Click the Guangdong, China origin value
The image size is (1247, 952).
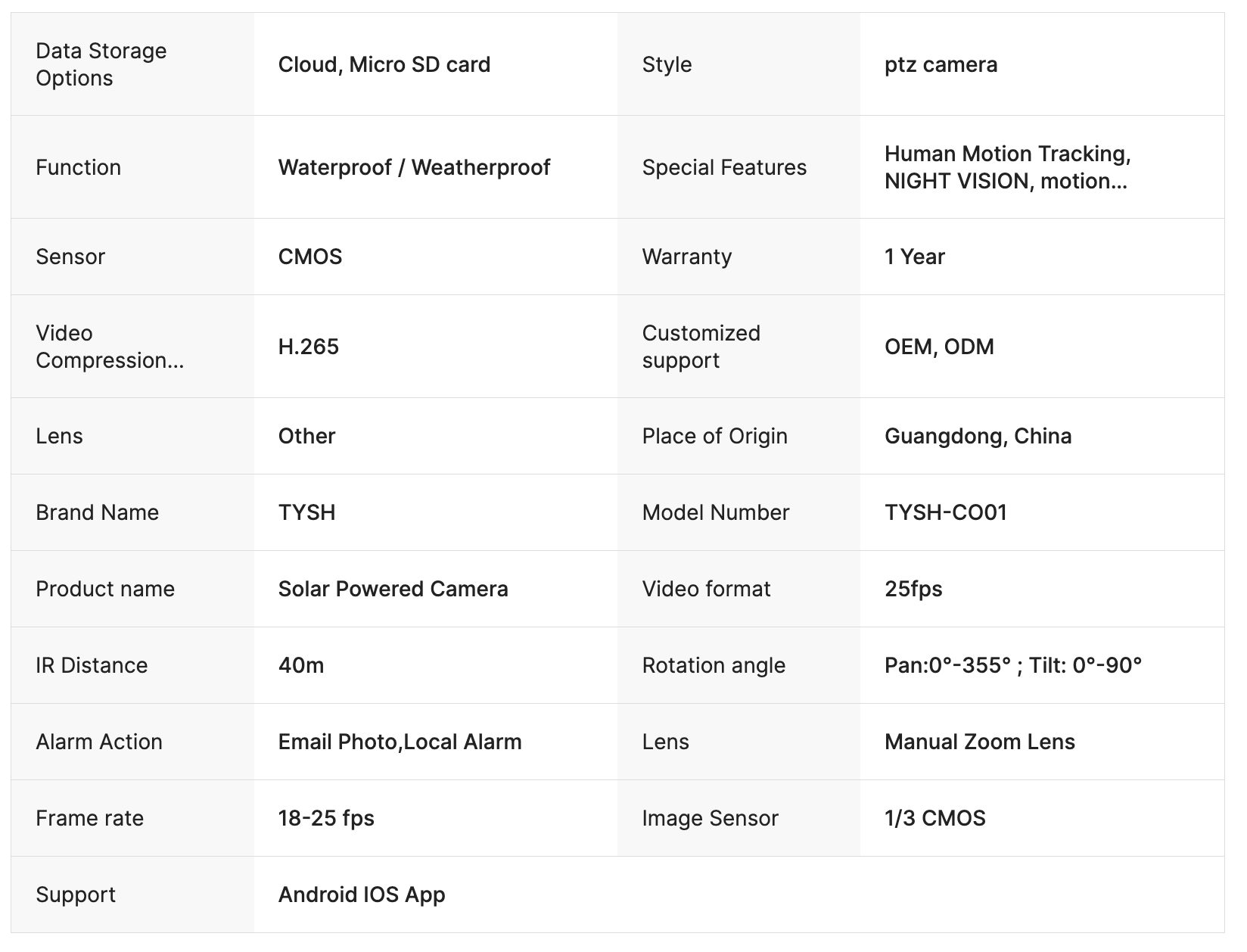click(978, 436)
